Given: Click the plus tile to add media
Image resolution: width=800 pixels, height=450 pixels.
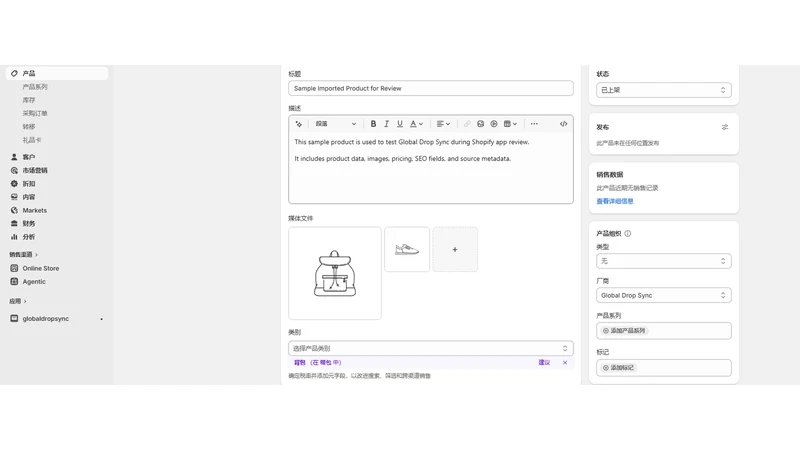Looking at the screenshot, I should pos(455,249).
